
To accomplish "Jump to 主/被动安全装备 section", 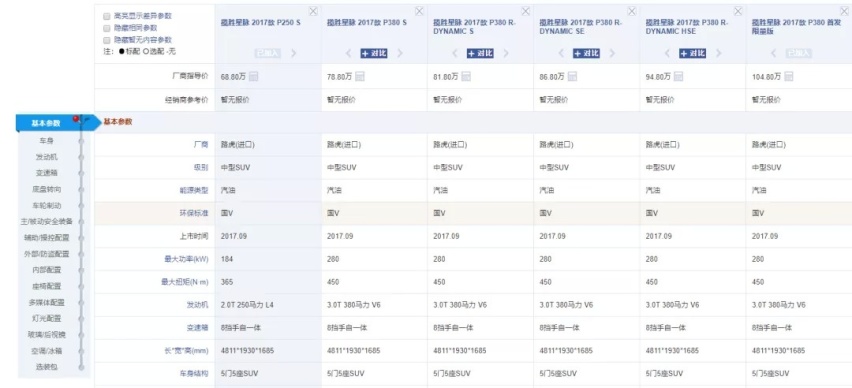I will pyautogui.click(x=46, y=222).
